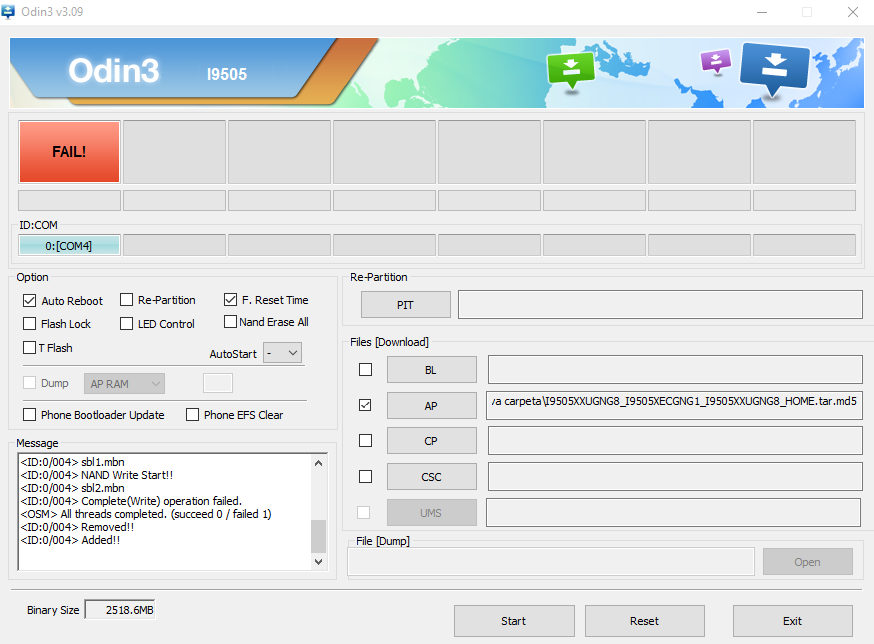The width and height of the screenshot is (874, 644).
Task: Check the CSC file checkbox
Action: pyautogui.click(x=366, y=477)
